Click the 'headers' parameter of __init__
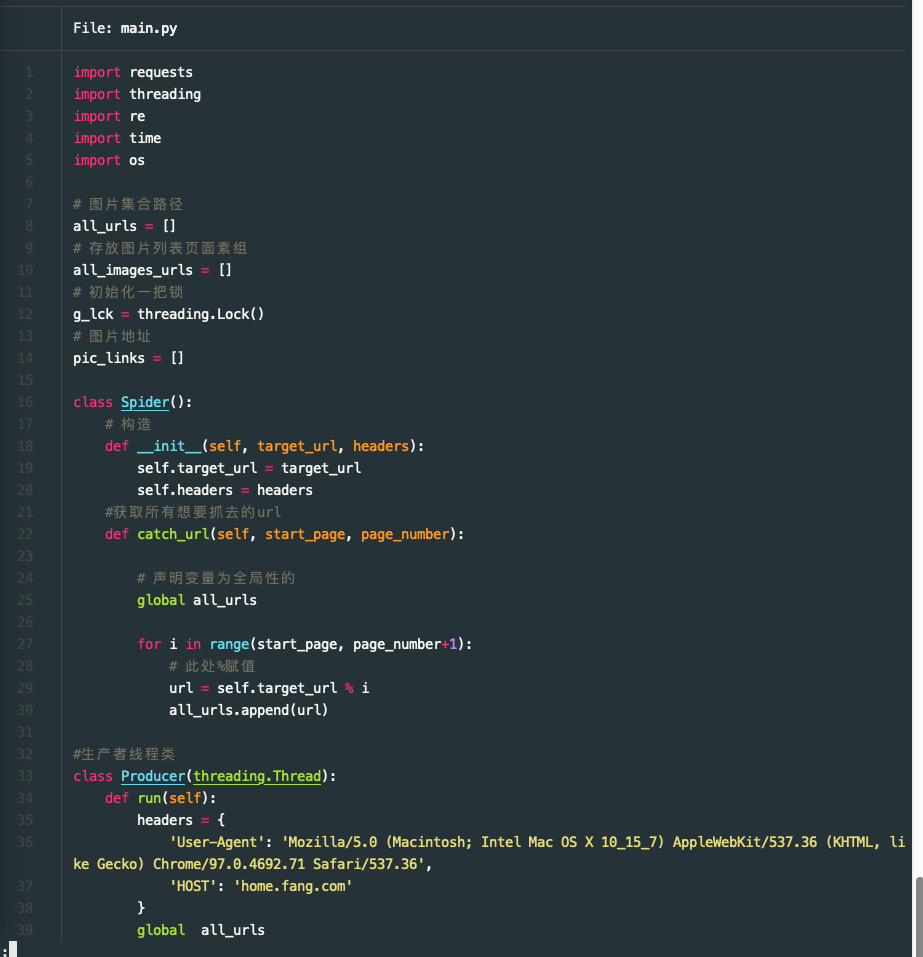Screen dimensions: 923x957 click(381, 446)
